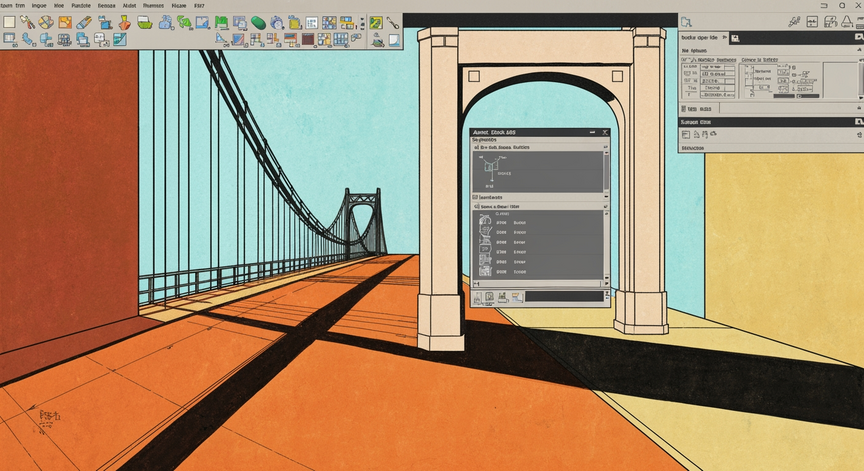Select the first item icon in the floating window list

pos(485,221)
